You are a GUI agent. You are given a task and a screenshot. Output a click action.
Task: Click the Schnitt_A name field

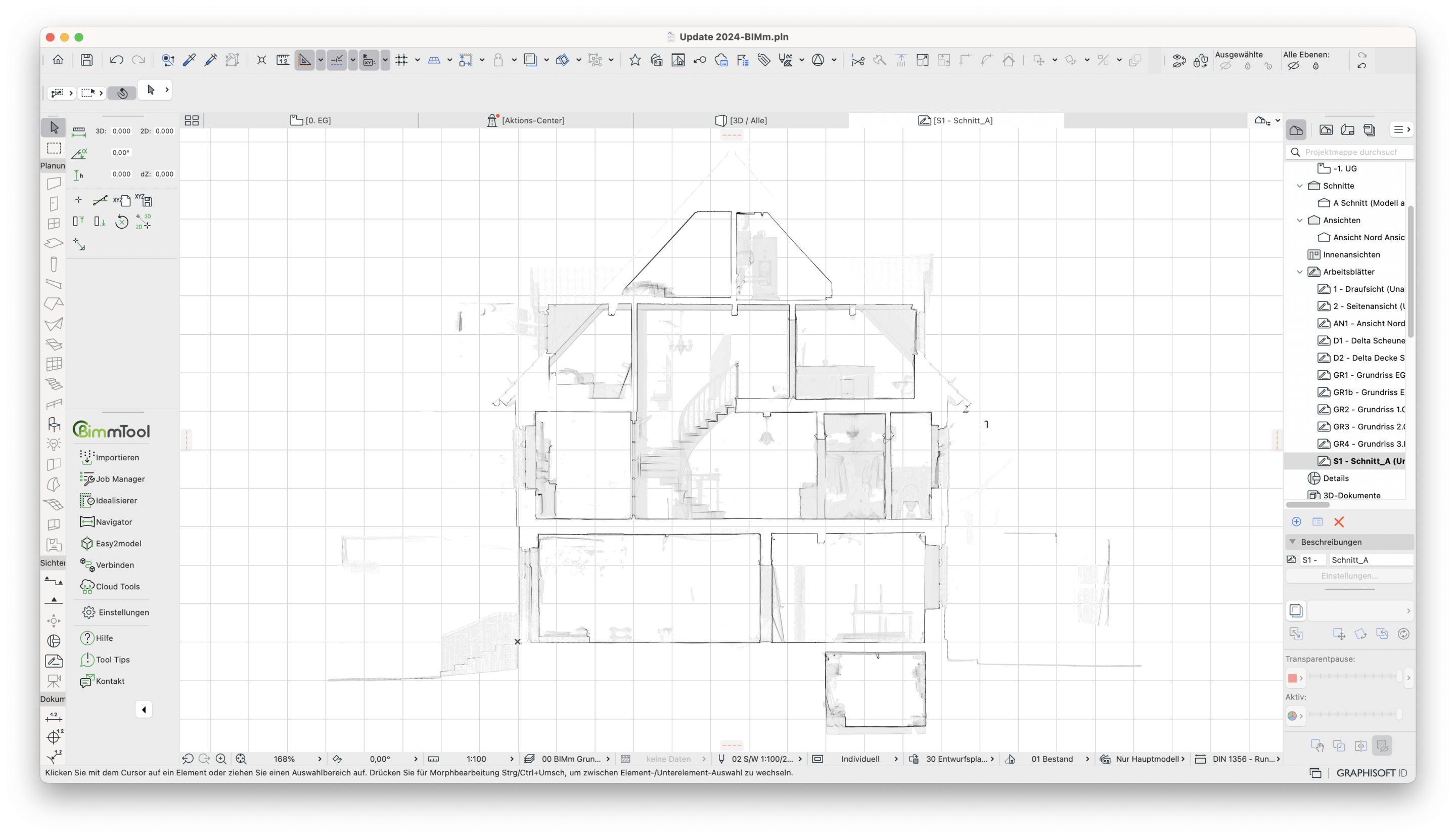[1371, 559]
